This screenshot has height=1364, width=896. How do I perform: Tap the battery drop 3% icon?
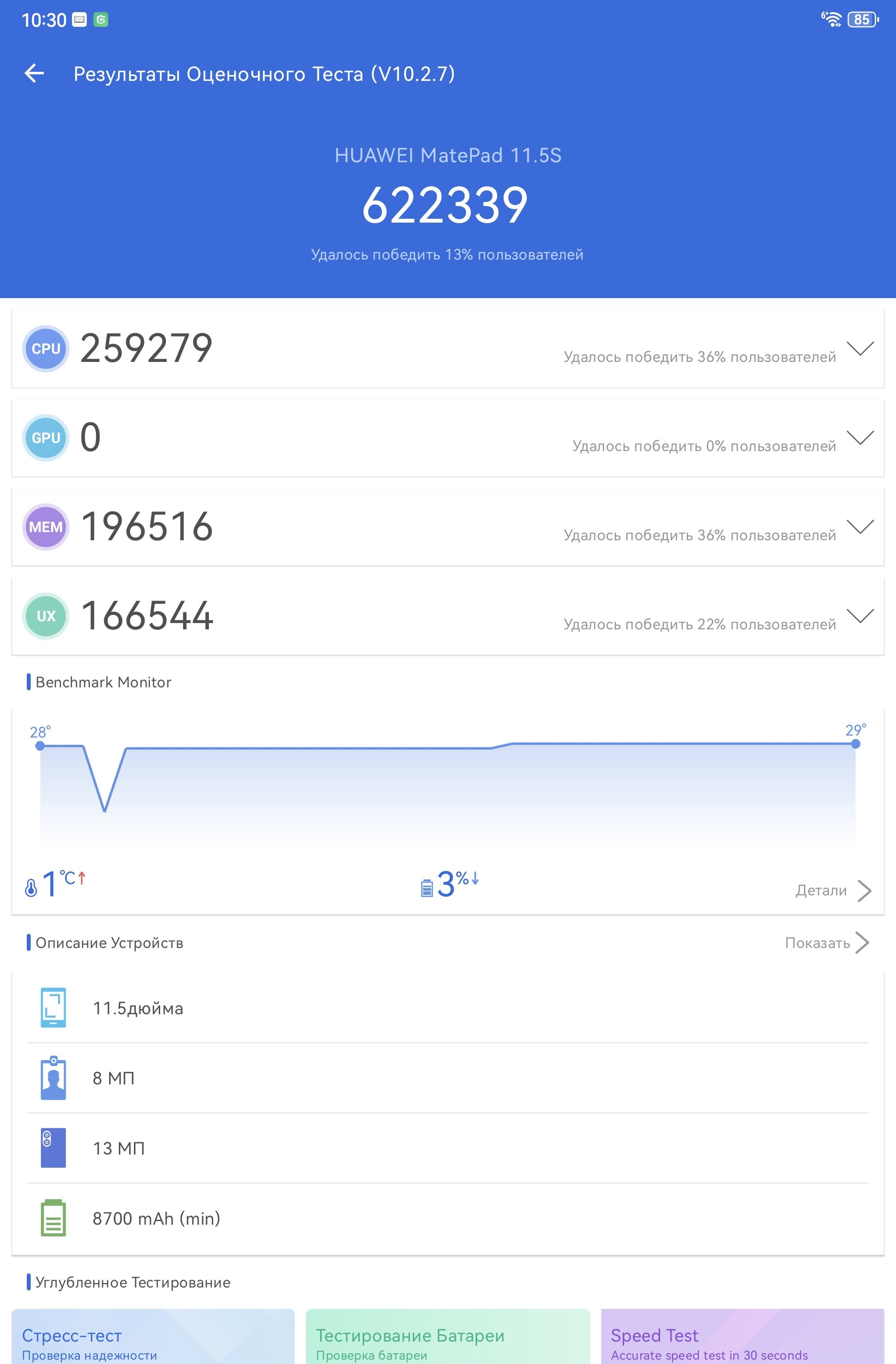427,888
